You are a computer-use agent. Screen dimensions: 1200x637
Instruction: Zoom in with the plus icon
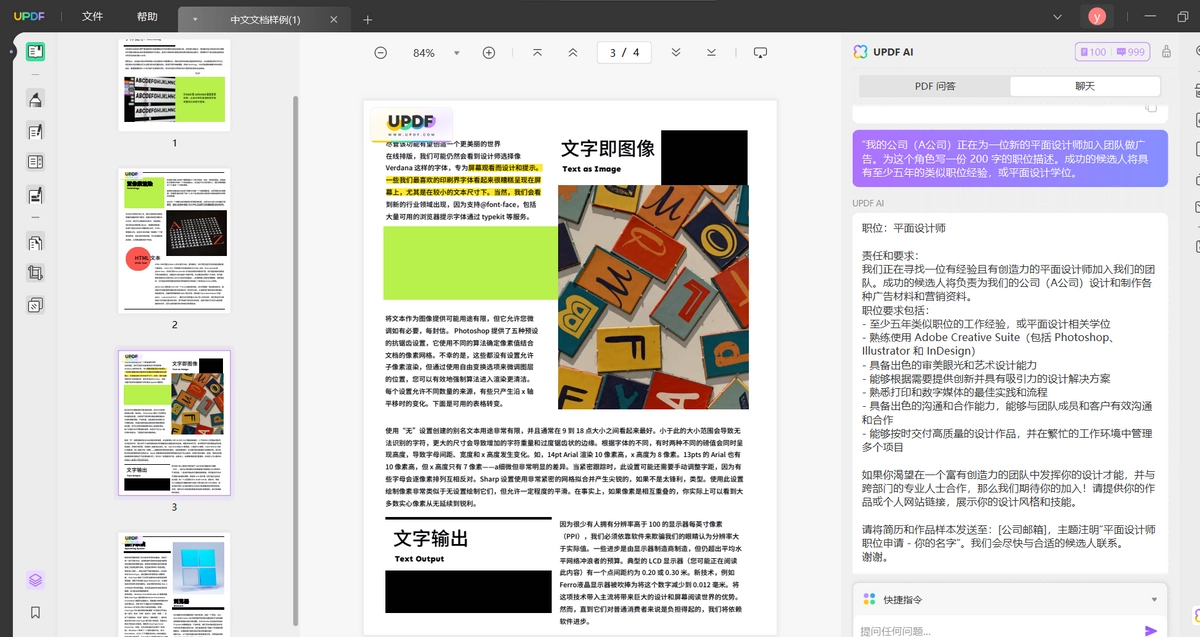[x=489, y=53]
